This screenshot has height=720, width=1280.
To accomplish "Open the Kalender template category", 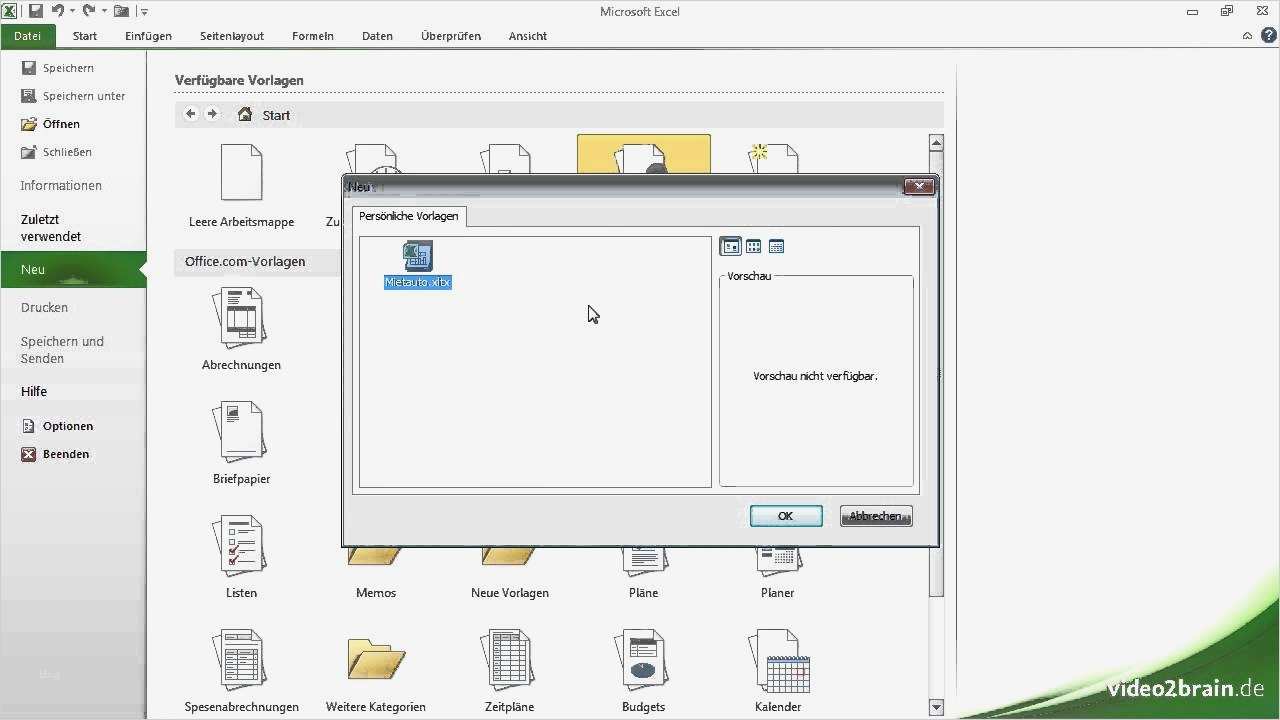I will [778, 660].
